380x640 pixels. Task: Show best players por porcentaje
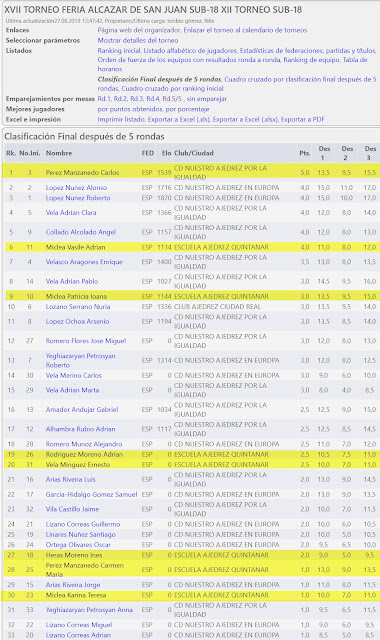coord(187,109)
